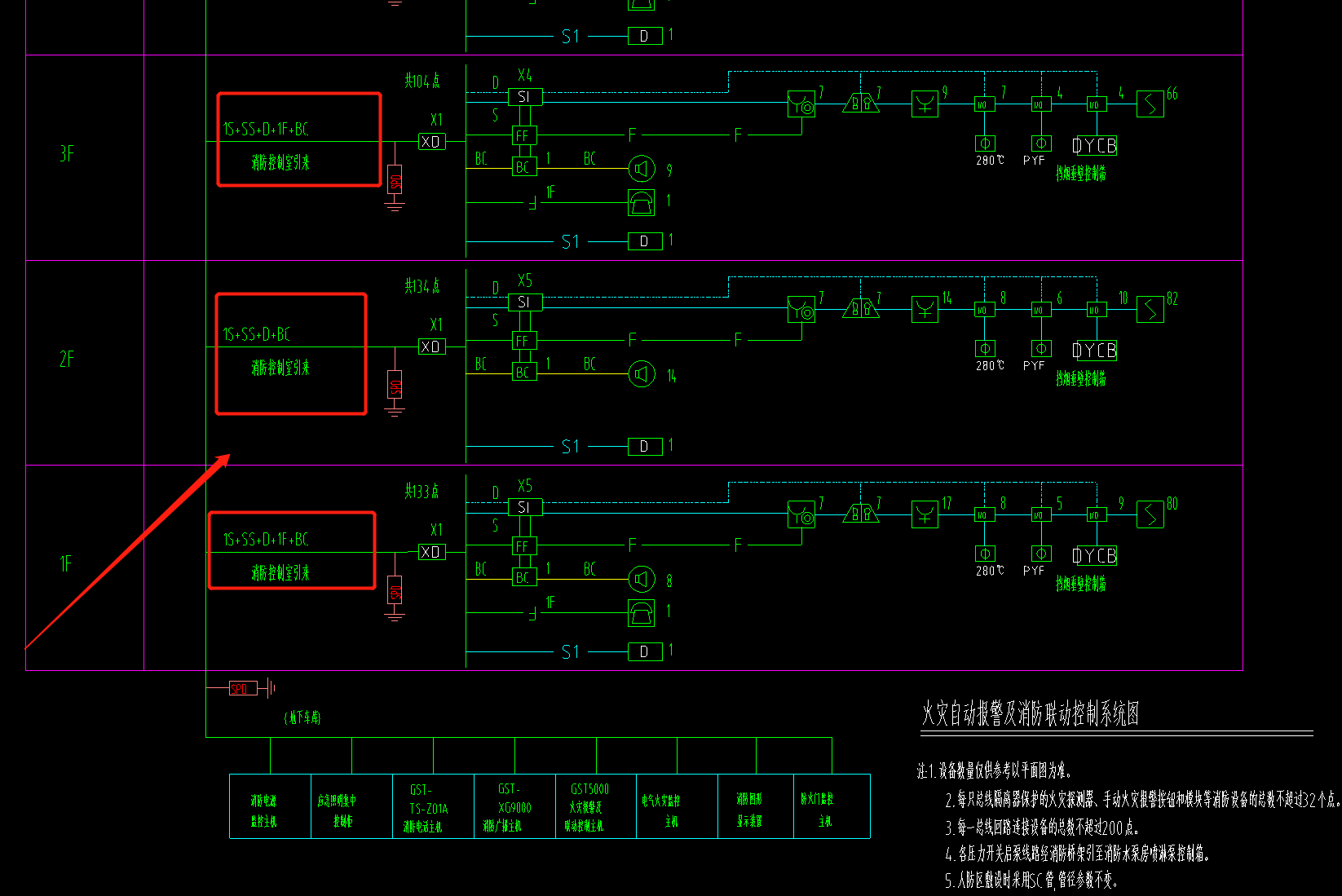This screenshot has width=1342, height=896.
Task: Select the PYF valve symbol on 2F
Action: click(1041, 349)
